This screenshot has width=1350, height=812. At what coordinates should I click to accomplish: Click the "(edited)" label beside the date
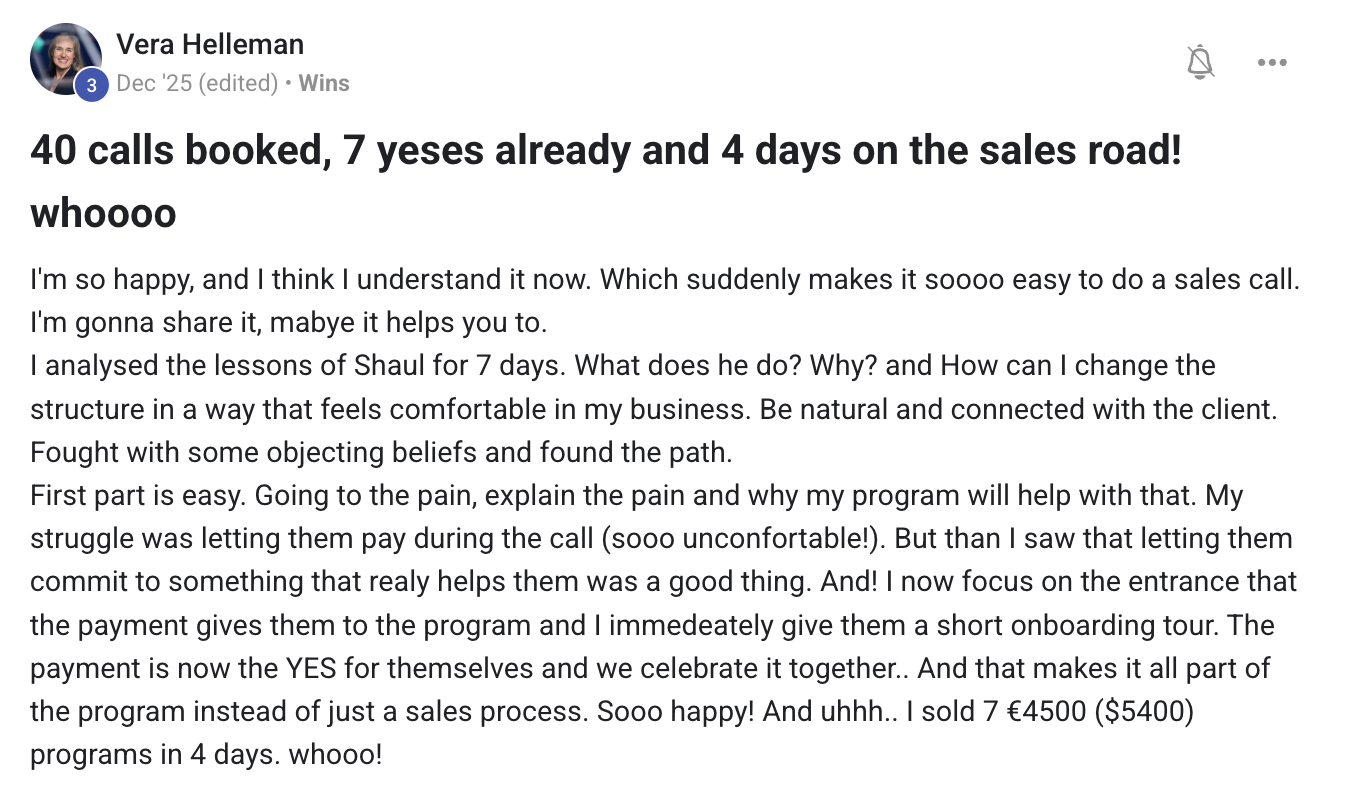[238, 83]
